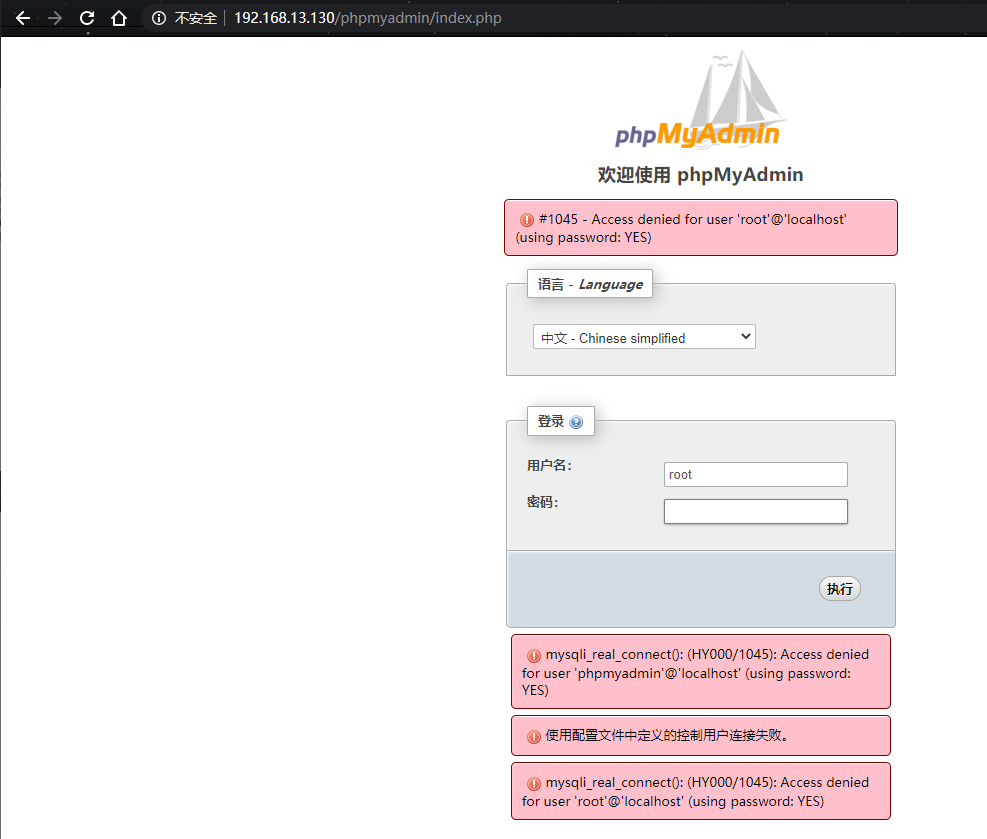Open login help question-mark icon

pyautogui.click(x=576, y=422)
